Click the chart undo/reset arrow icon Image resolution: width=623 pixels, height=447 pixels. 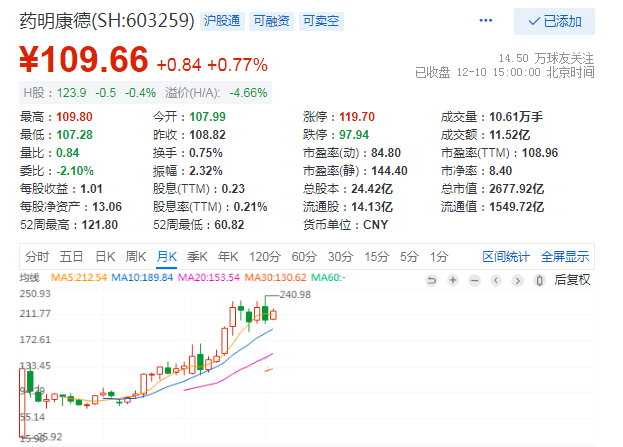[431, 279]
